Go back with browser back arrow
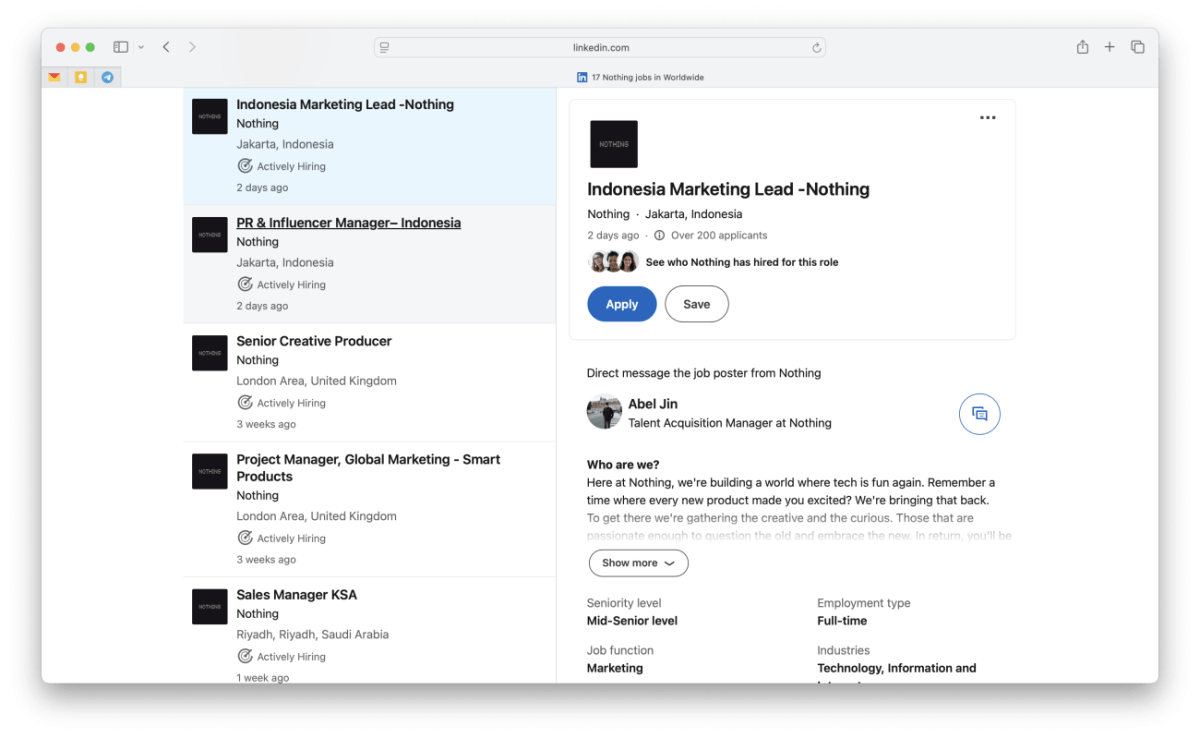 166,47
